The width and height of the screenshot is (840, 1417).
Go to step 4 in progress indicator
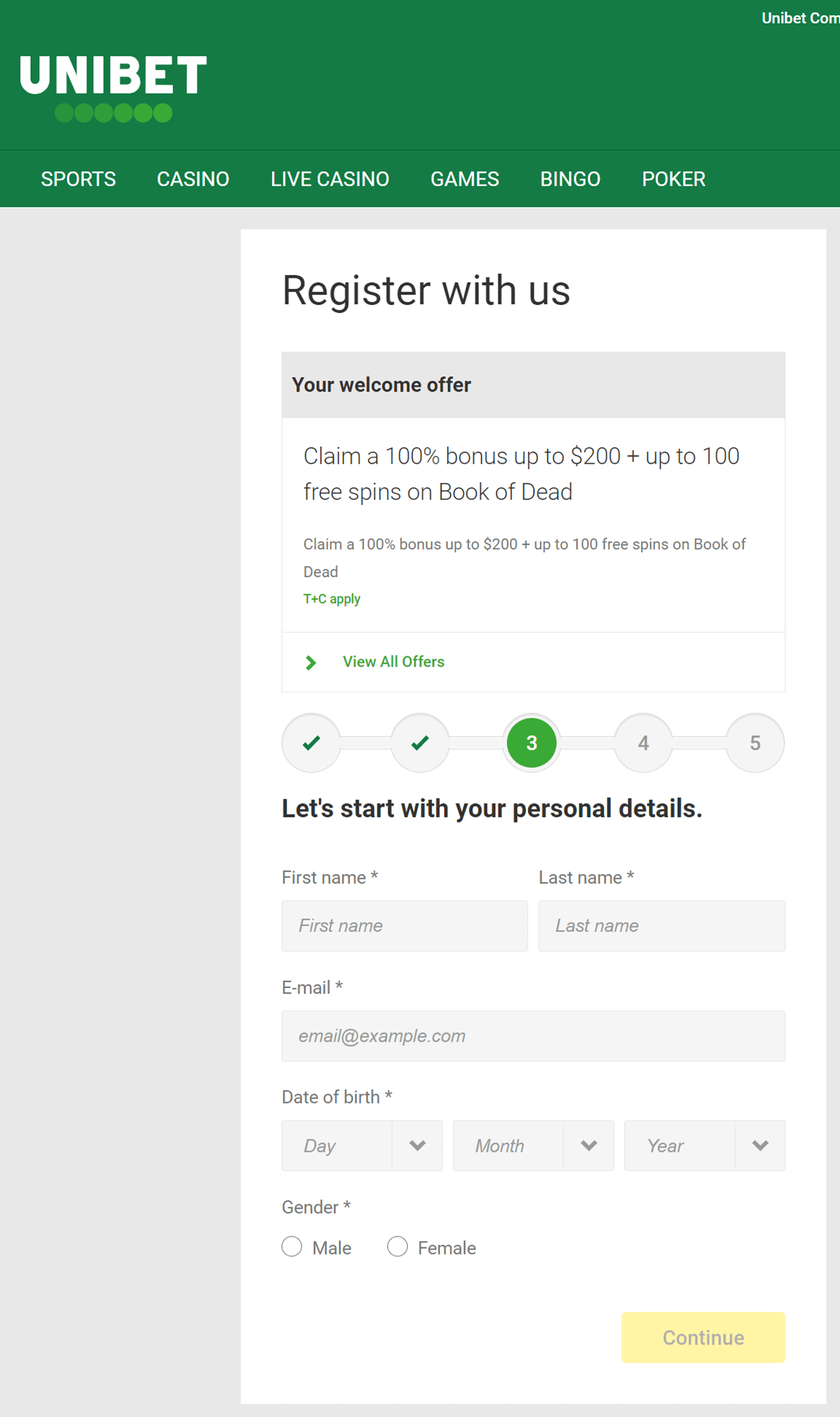coord(643,743)
